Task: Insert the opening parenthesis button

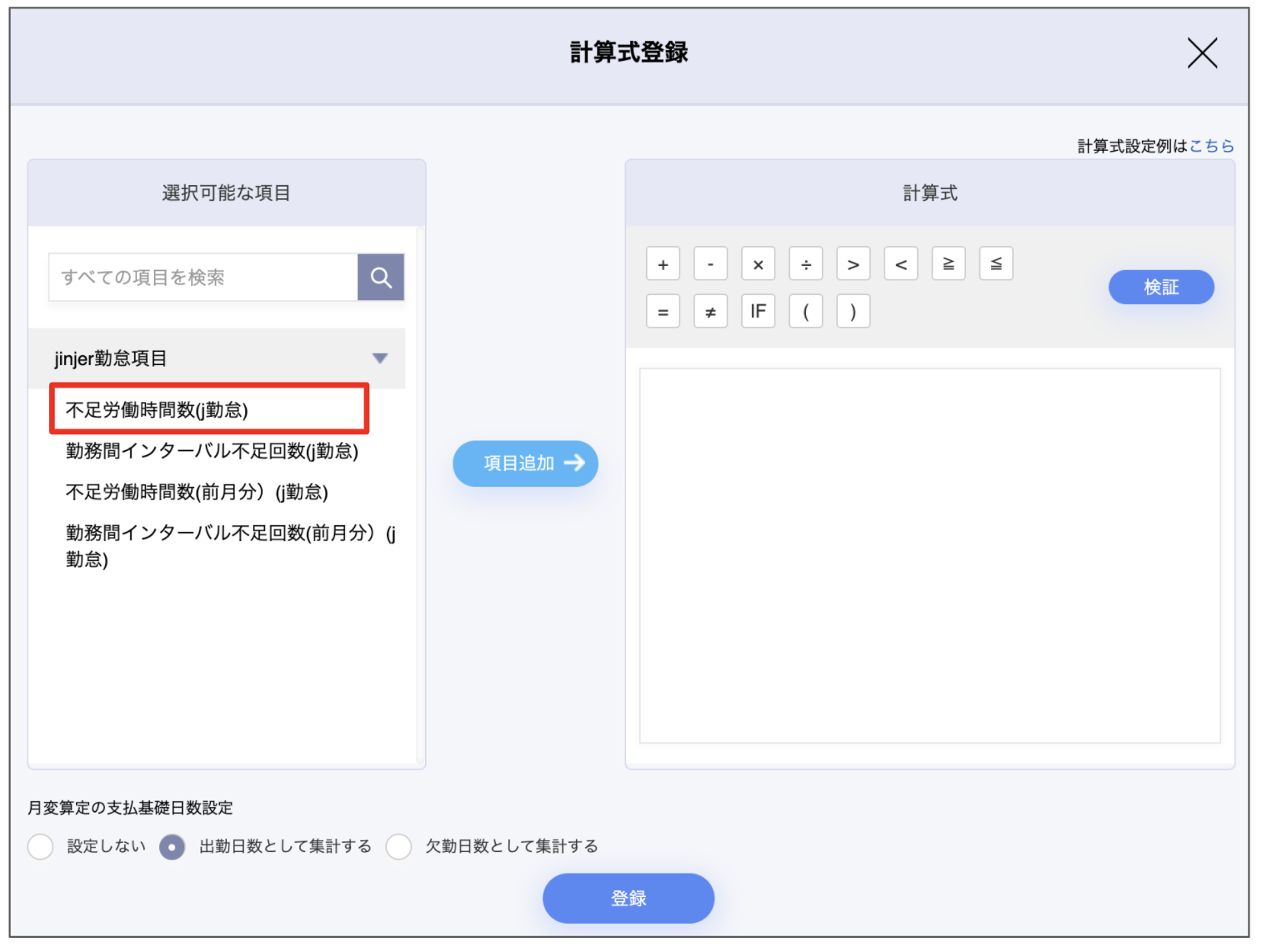Action: click(x=805, y=312)
